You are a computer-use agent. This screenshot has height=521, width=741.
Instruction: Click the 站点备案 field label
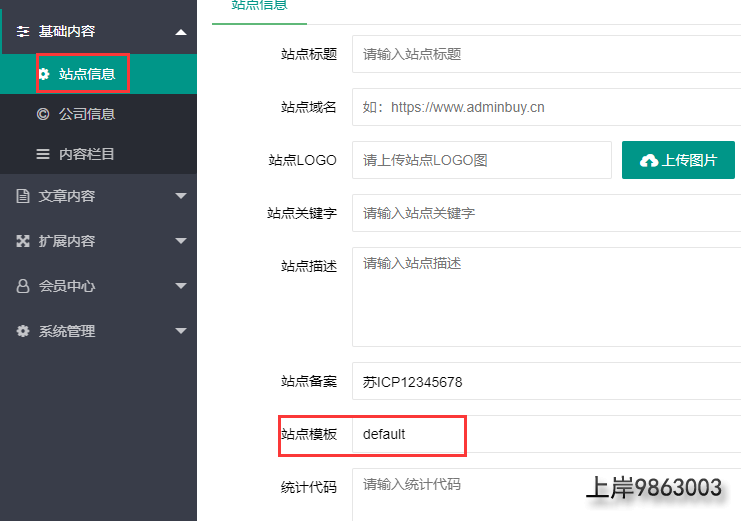tap(309, 381)
